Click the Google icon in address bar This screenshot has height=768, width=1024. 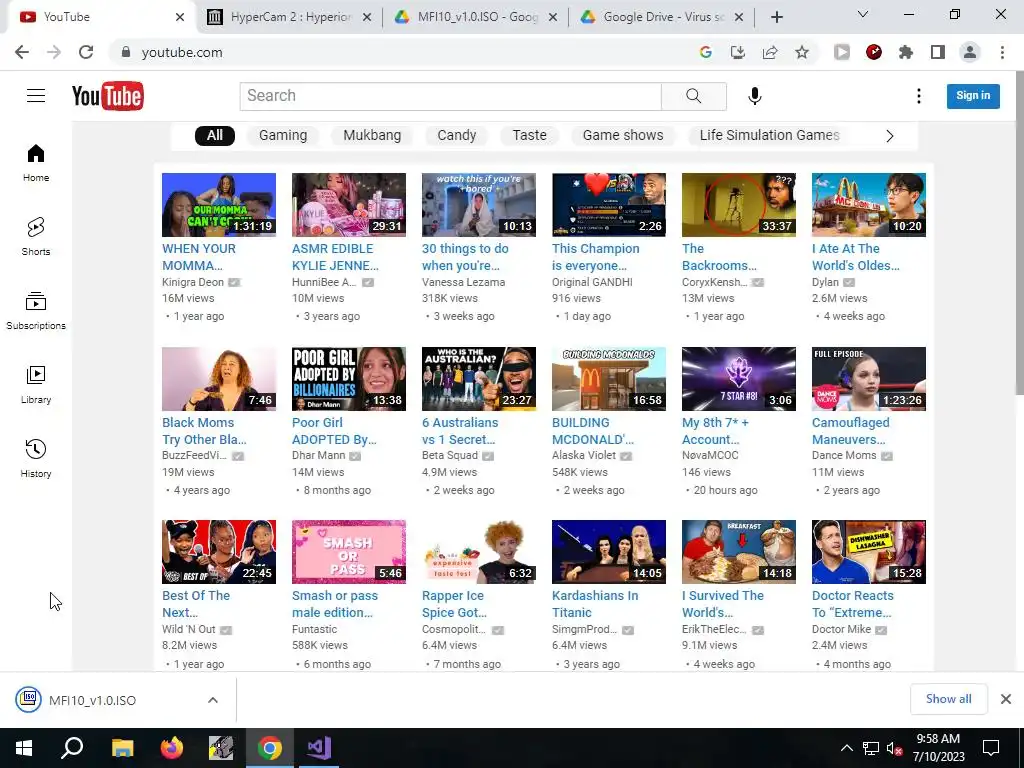click(x=705, y=52)
